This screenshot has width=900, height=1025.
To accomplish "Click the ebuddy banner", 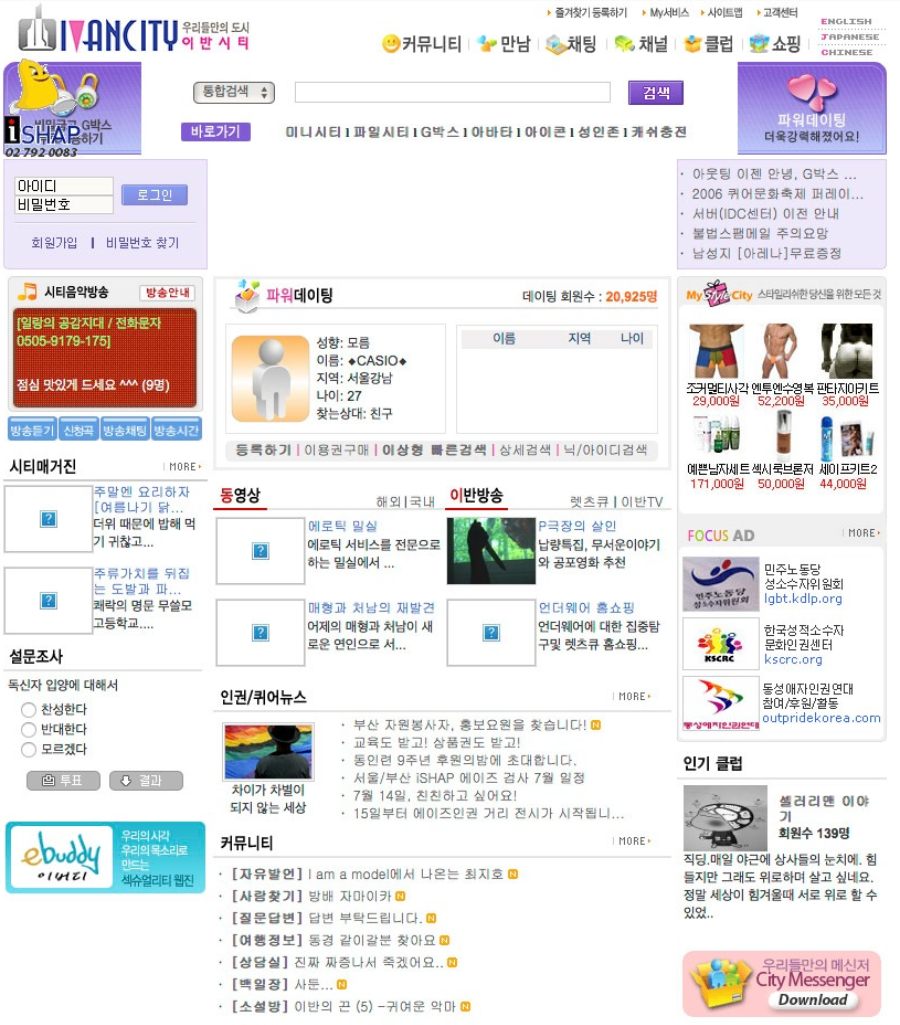I will [105, 856].
